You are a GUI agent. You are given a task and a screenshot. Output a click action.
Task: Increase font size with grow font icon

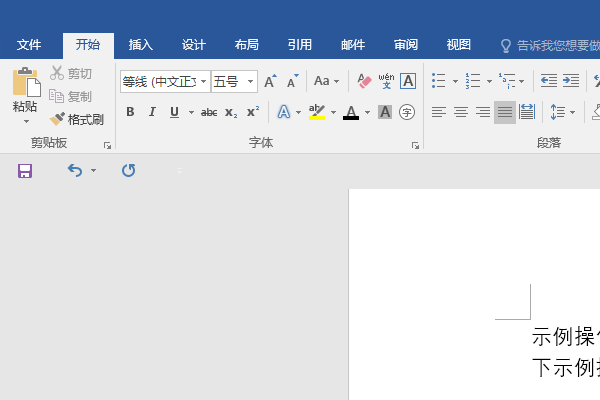(271, 81)
